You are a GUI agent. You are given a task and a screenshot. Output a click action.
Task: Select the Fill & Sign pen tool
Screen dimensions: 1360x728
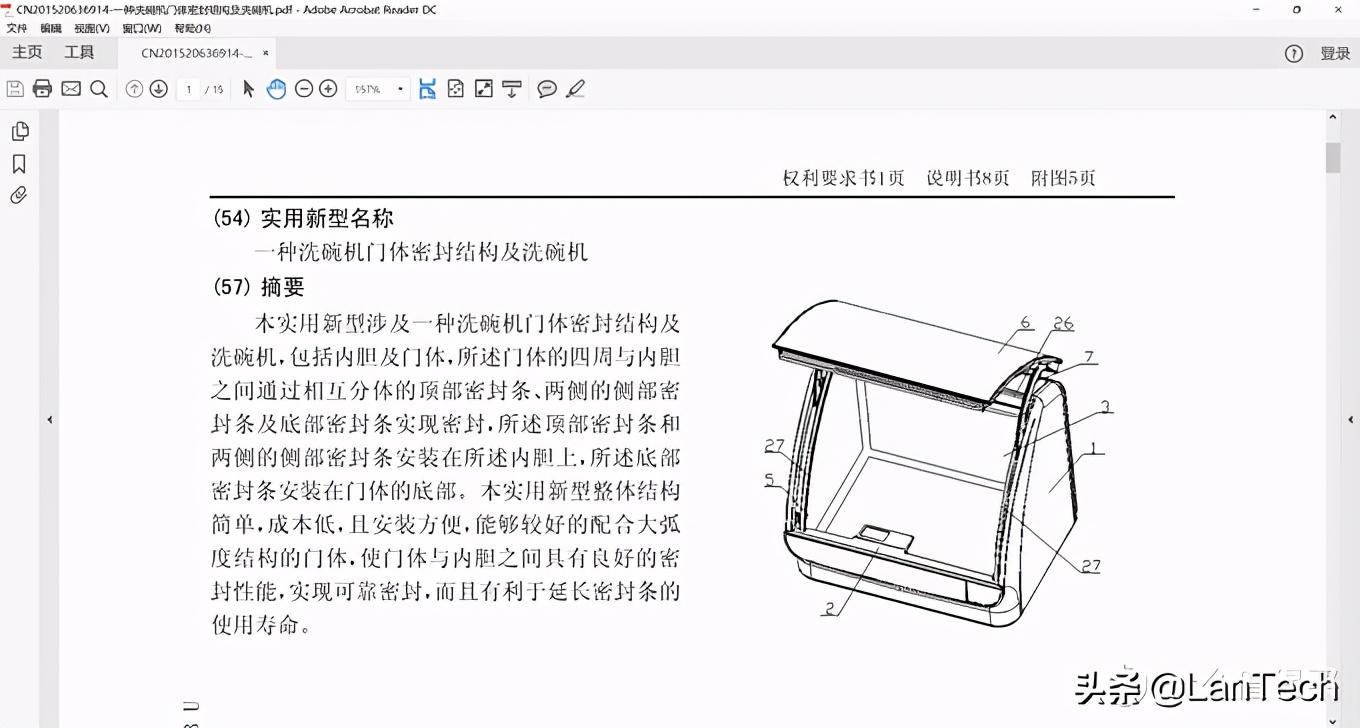pyautogui.click(x=576, y=89)
